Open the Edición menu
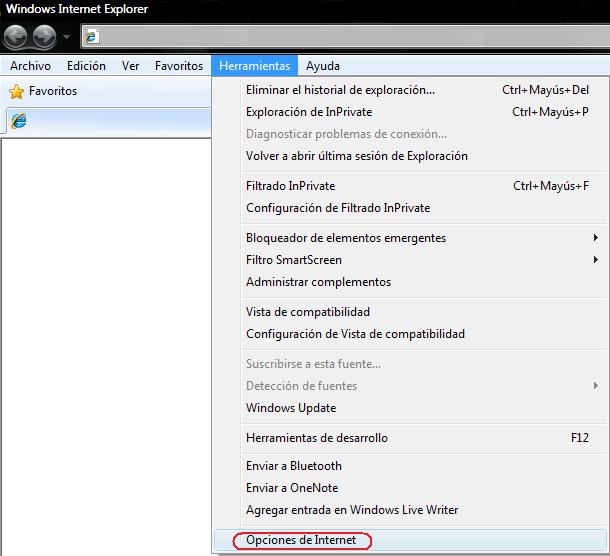610x556 pixels. pos(86,66)
